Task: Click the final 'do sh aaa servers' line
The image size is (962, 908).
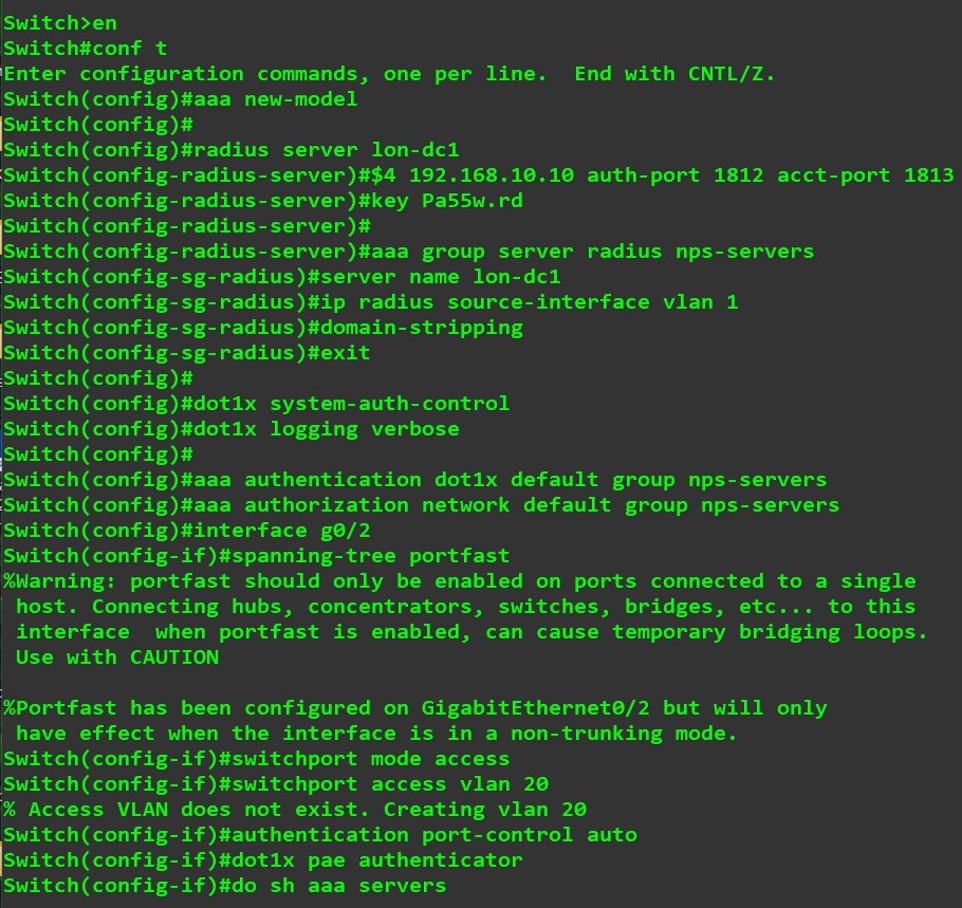Action: pyautogui.click(x=225, y=886)
